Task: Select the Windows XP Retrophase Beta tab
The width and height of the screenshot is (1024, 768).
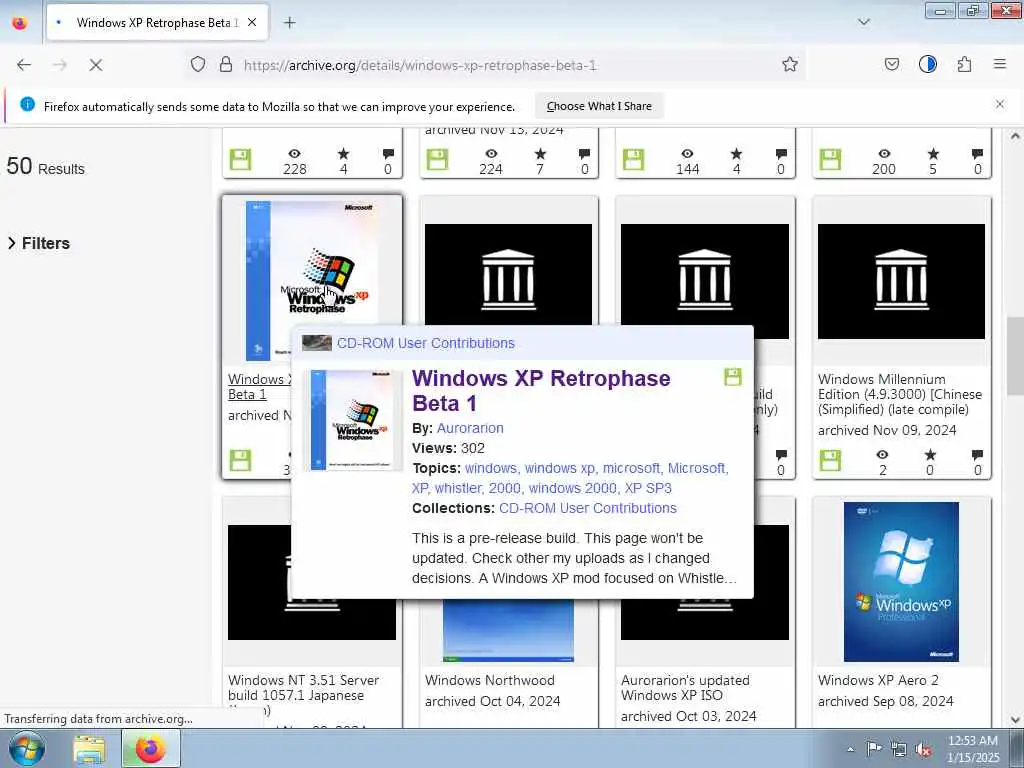Action: (157, 22)
